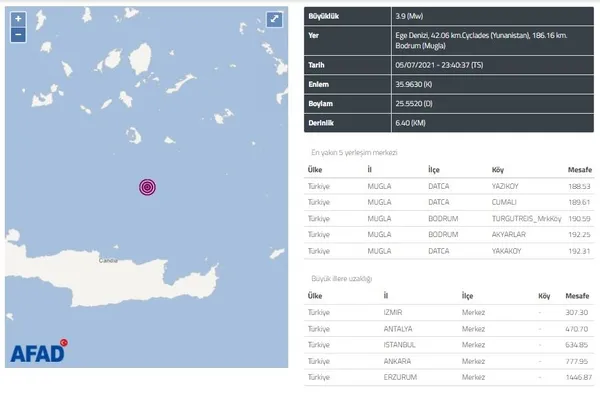This screenshot has height=399, width=600.
Task: Click the İlçe column header in nearest settlements table
Action: click(434, 169)
